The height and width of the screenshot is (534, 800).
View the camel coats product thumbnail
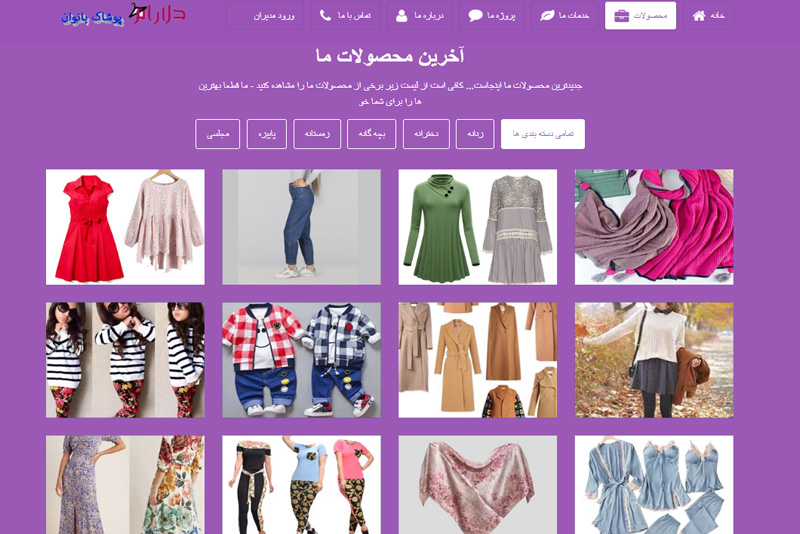478,360
